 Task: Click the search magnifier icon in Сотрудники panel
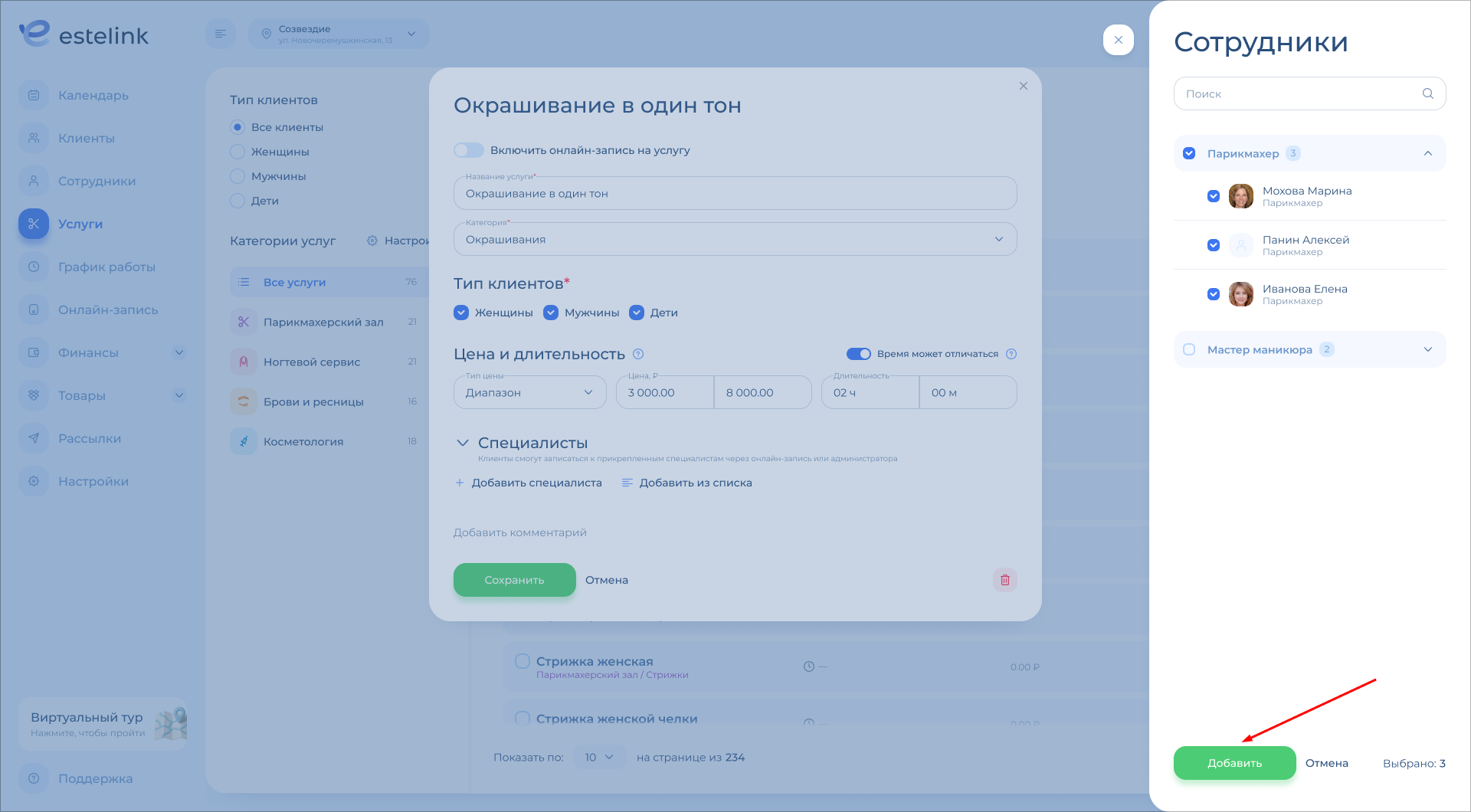coord(1427,93)
